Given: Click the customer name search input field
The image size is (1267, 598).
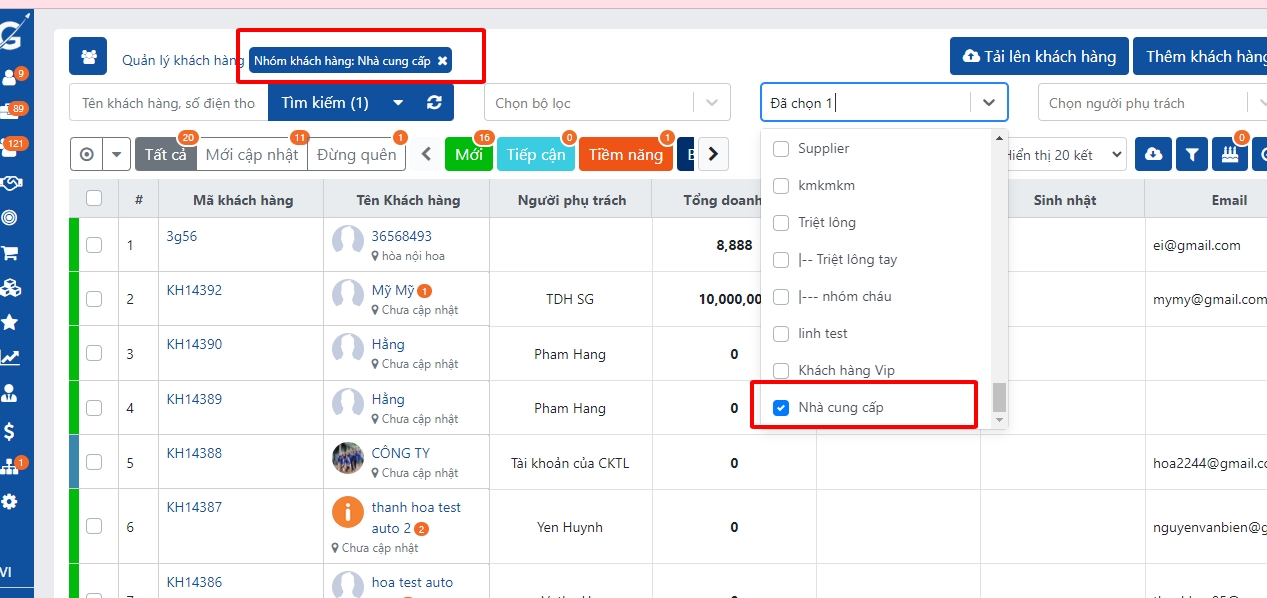Looking at the screenshot, I should (168, 103).
